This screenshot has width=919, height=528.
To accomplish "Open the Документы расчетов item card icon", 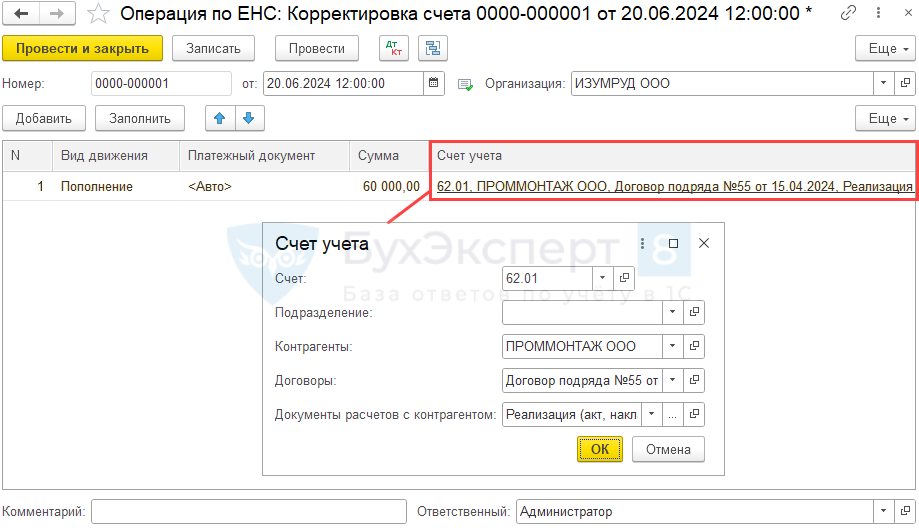I will pos(694,414).
